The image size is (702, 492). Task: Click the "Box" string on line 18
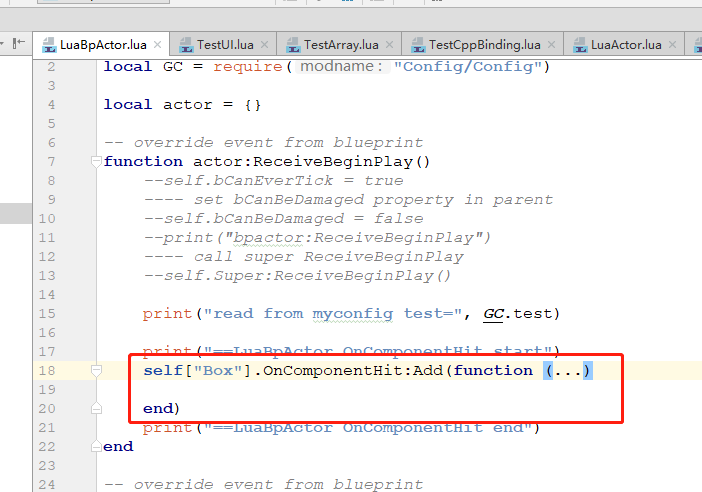pos(218,371)
